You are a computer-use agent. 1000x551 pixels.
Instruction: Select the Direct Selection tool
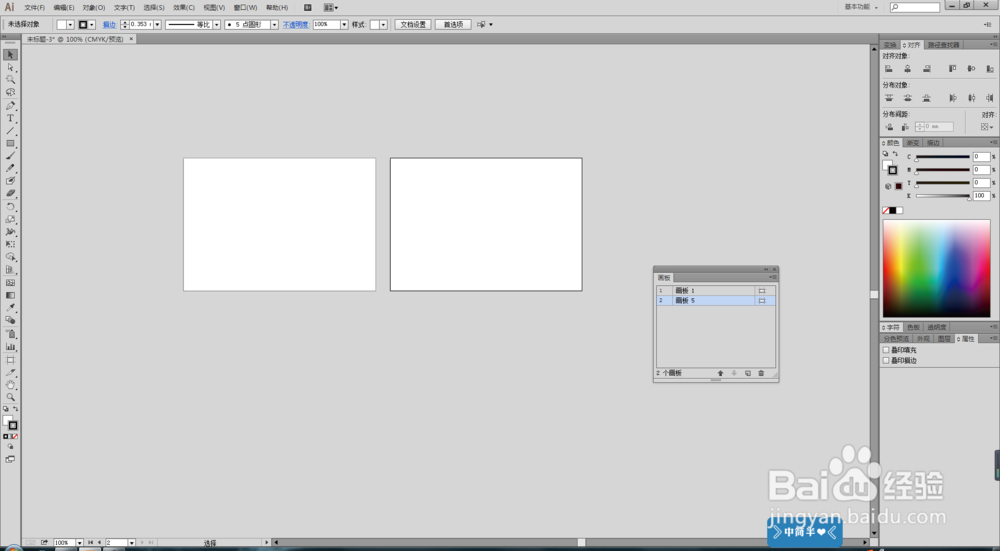click(x=10, y=67)
